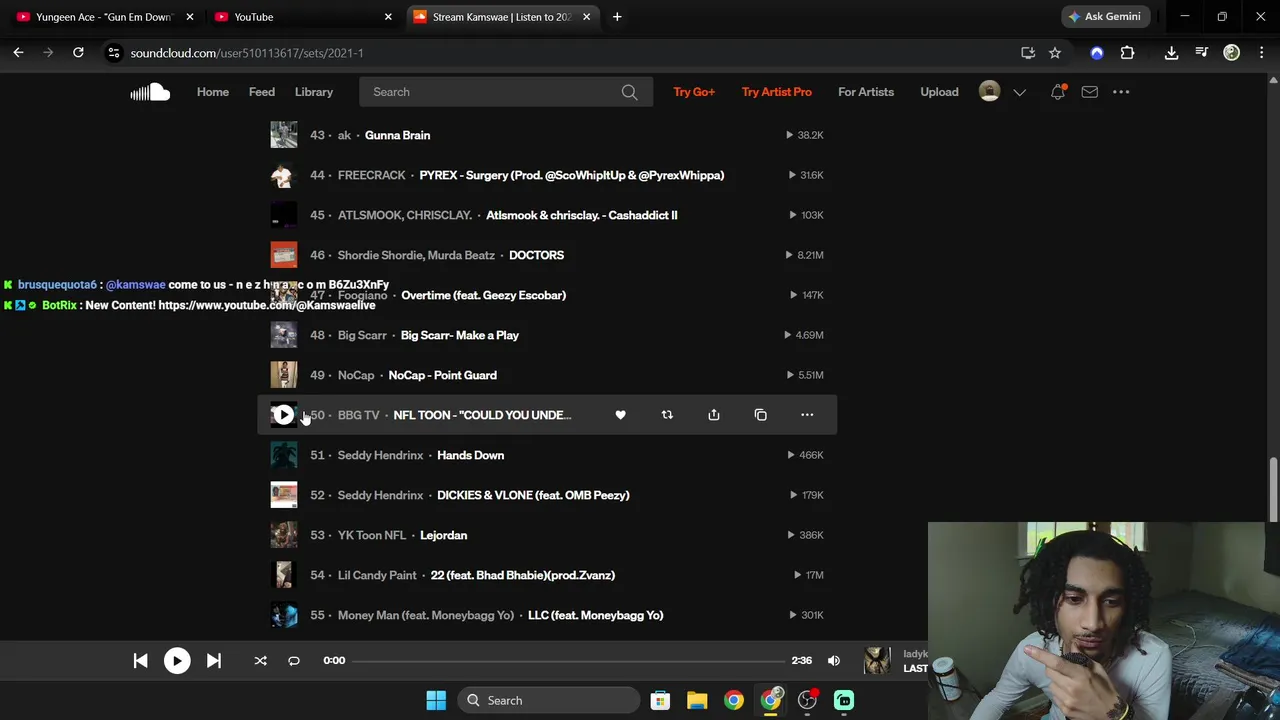Open more options for NFL TOON track
Image resolution: width=1280 pixels, height=720 pixels.
[x=807, y=415]
